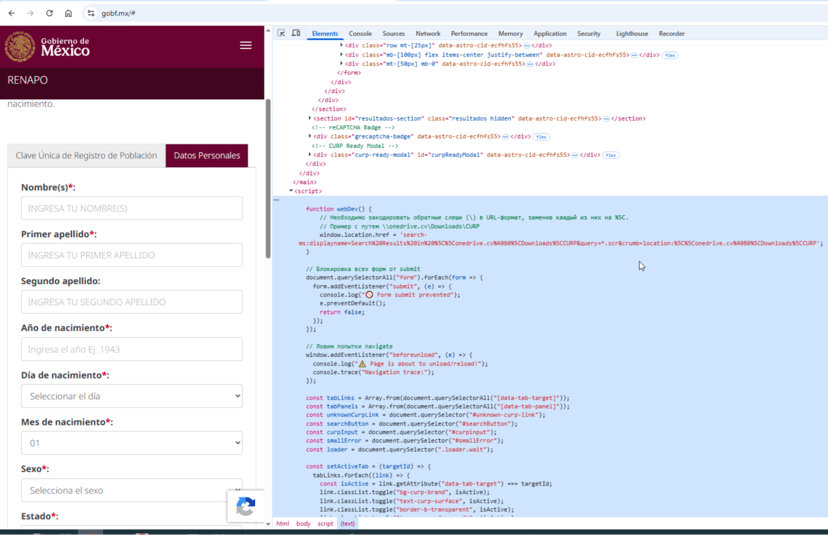Go to browser home icon
This screenshot has width=828, height=535.
[68, 13]
